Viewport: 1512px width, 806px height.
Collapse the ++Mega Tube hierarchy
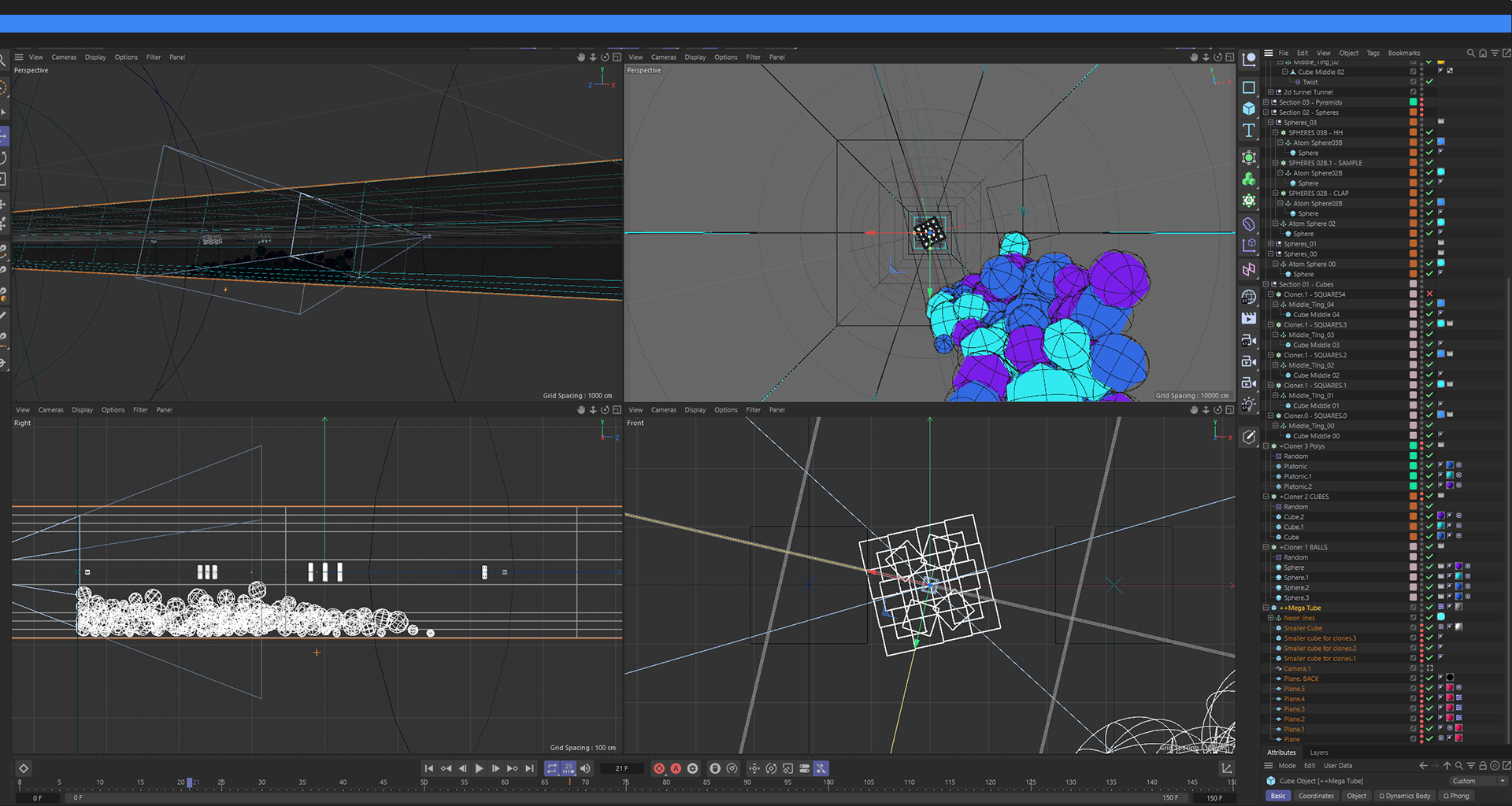(x=1266, y=608)
